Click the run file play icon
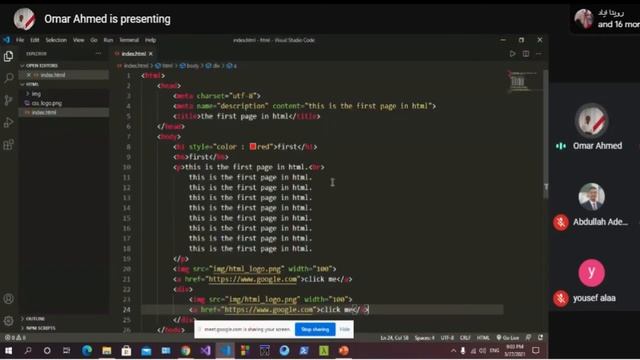This screenshot has width=640, height=360. point(512,53)
